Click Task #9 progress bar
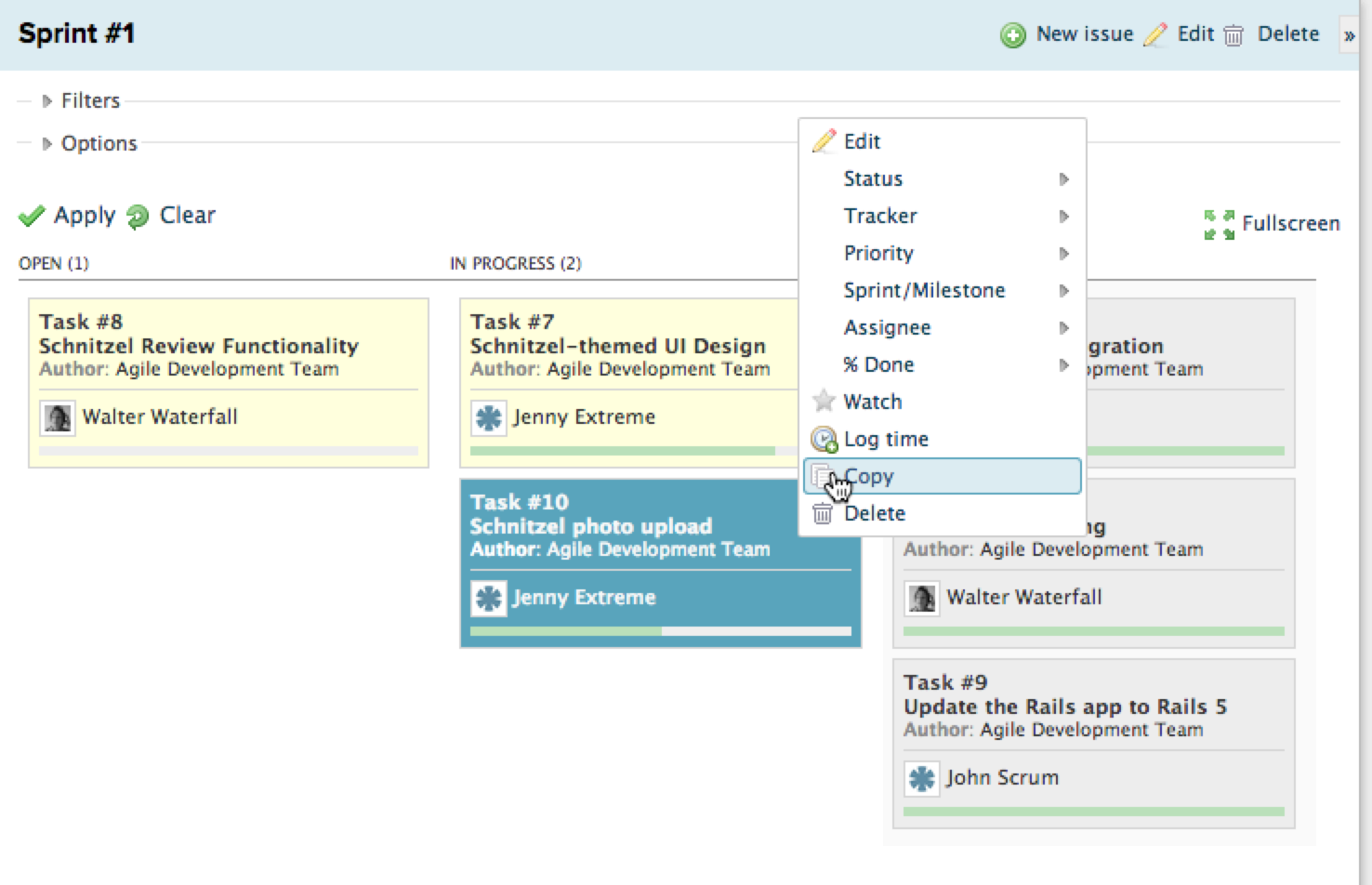 (1094, 812)
